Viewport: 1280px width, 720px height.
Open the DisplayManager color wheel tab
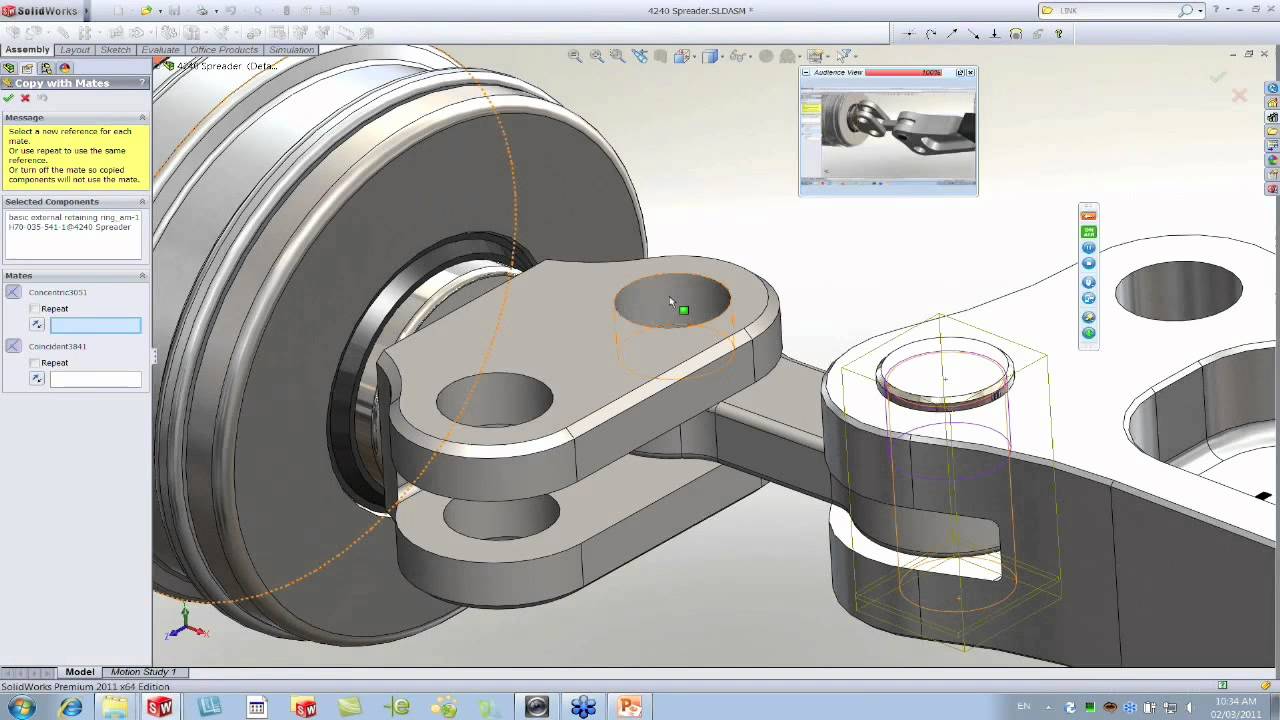point(65,68)
